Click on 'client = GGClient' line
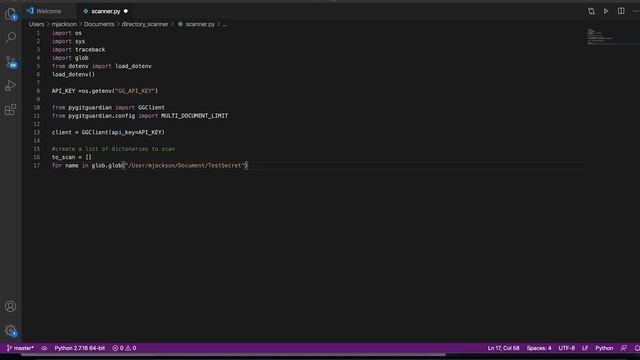640x360 pixels. point(108,132)
